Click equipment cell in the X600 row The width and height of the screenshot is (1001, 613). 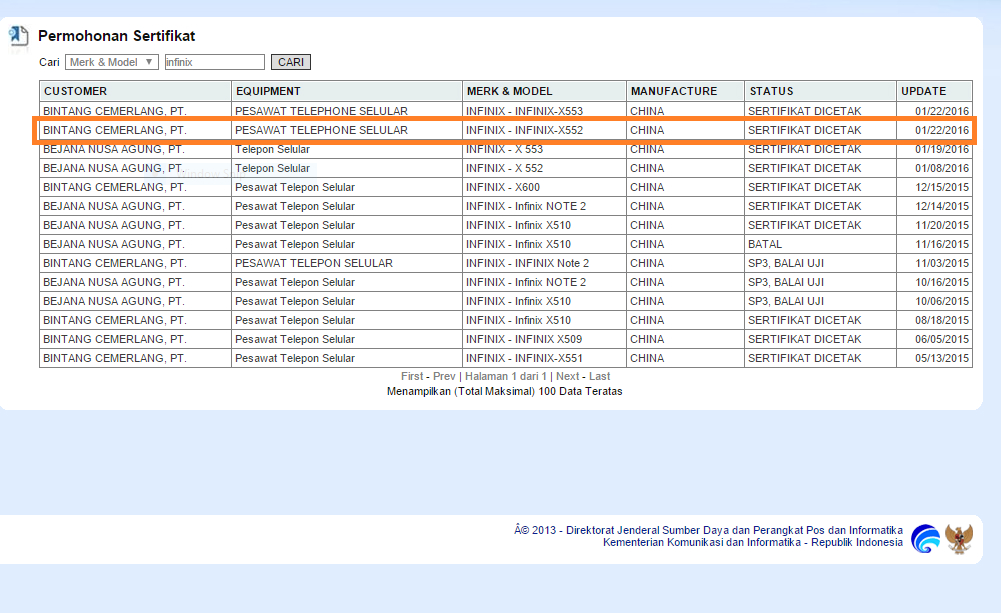(x=347, y=187)
